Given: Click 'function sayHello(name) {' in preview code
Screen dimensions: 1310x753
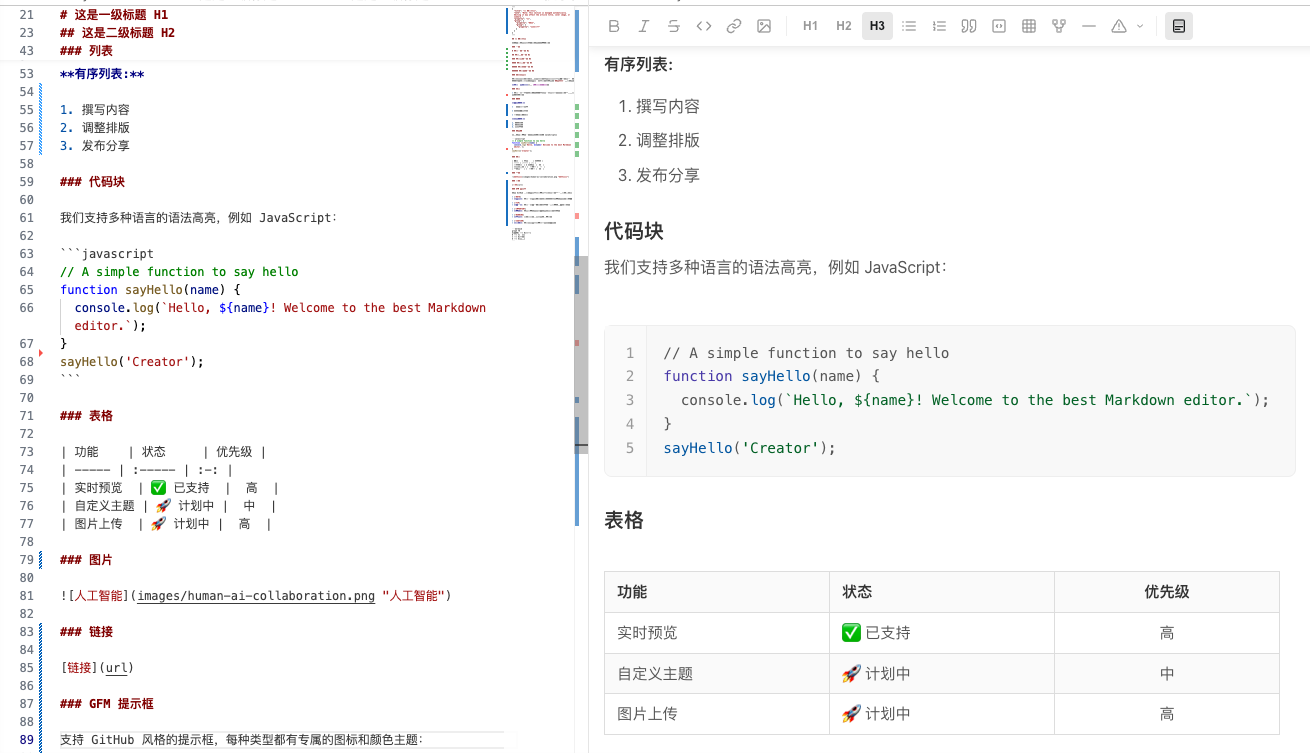Looking at the screenshot, I should (x=771, y=376).
